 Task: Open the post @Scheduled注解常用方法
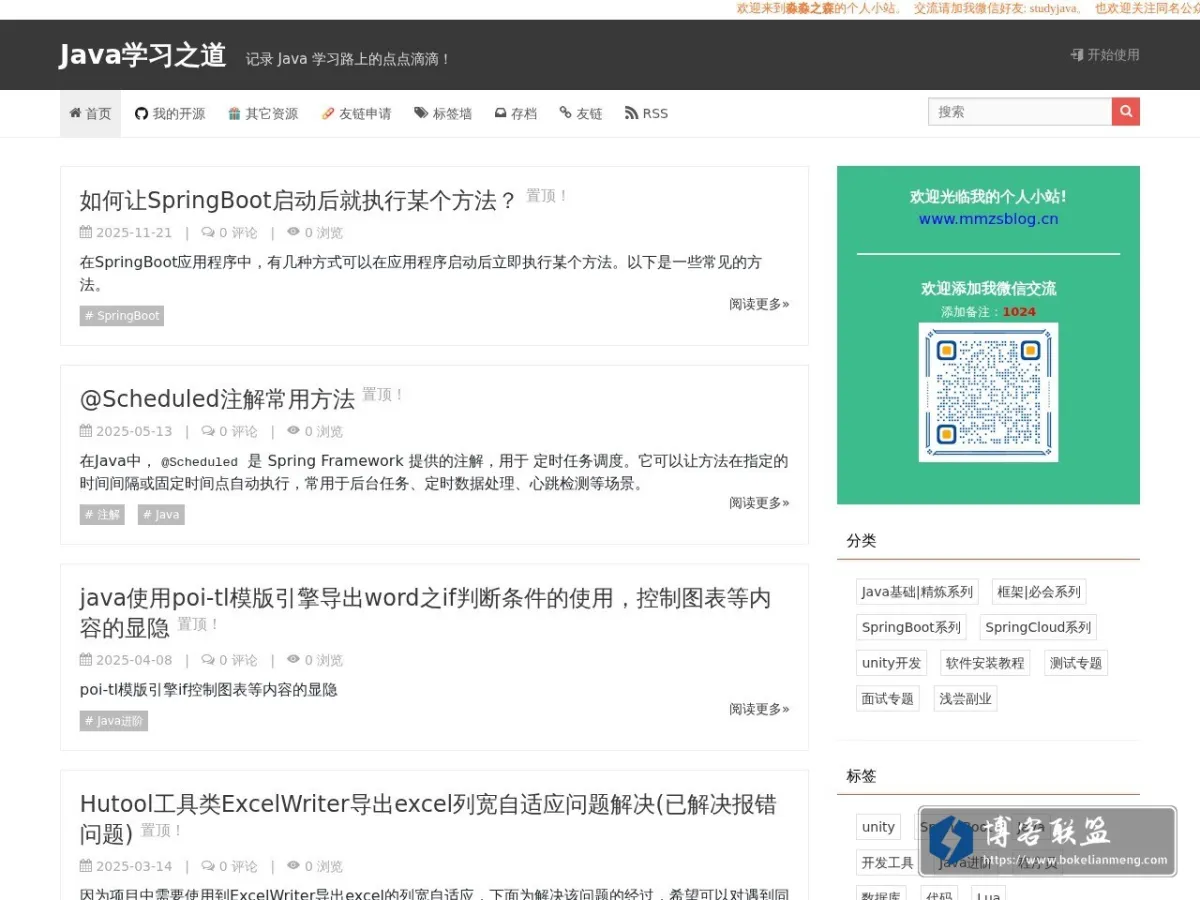point(217,399)
